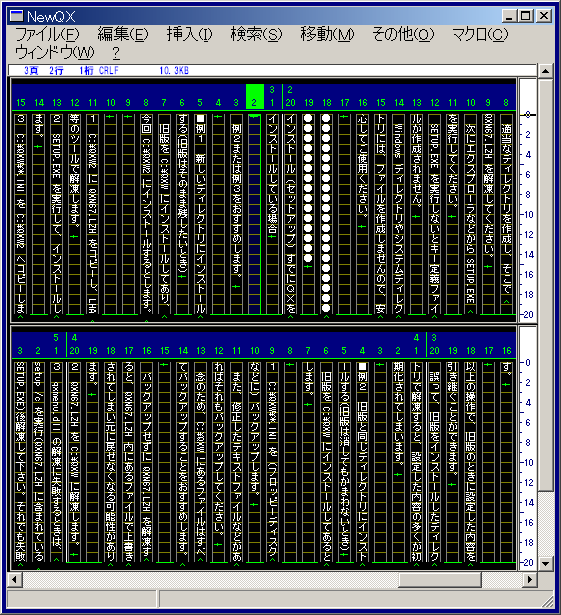Image resolution: width=561 pixels, height=615 pixels.
Task: Open the ファイル(F) menu
Action: [x=47, y=35]
